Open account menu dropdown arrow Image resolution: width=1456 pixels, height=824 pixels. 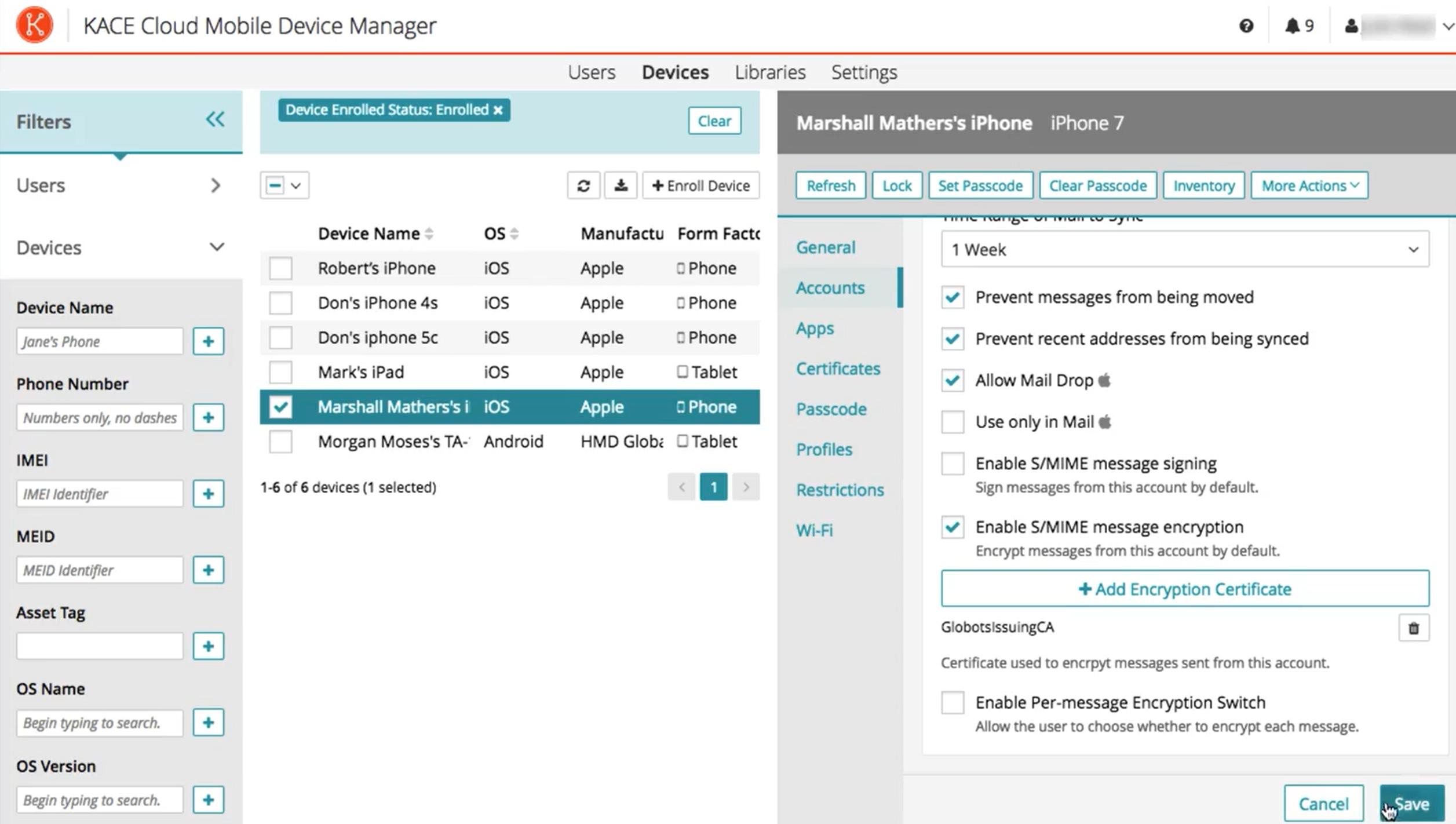pos(1448,27)
